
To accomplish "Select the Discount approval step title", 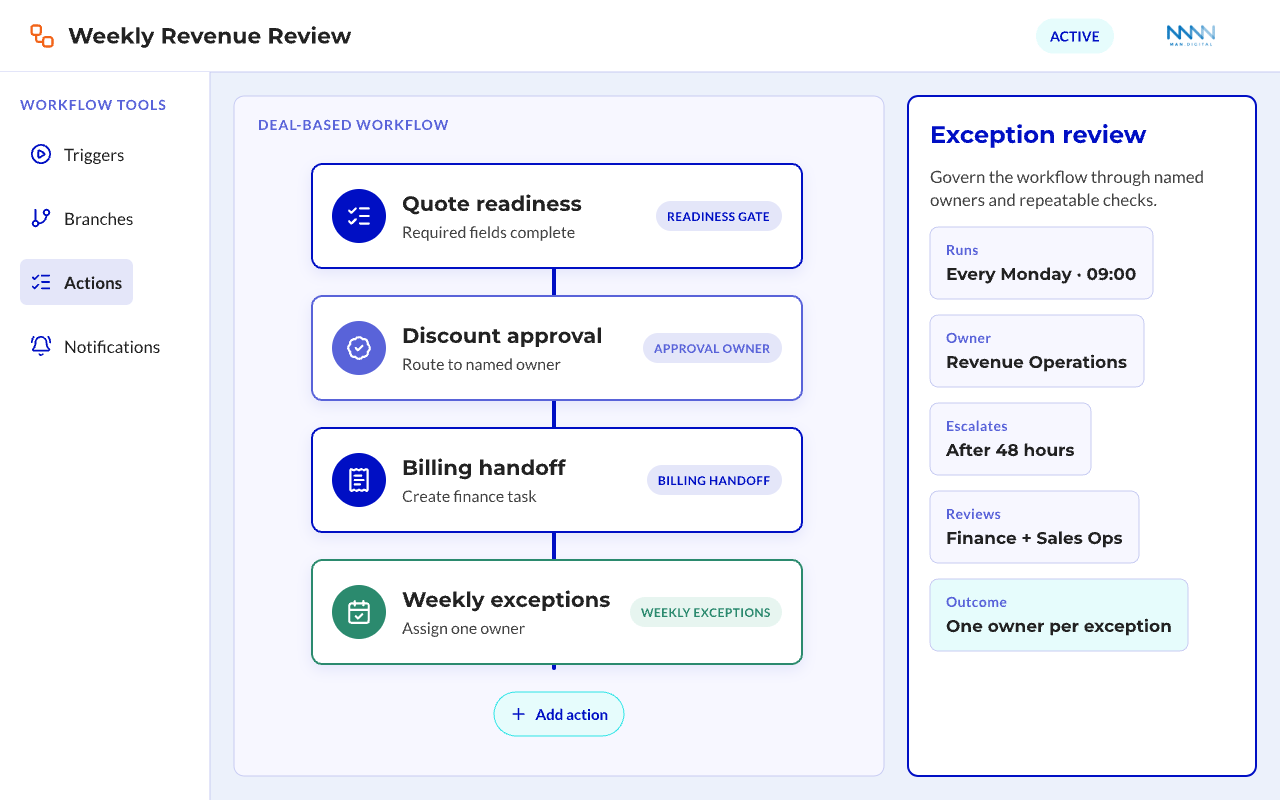I will pyautogui.click(x=502, y=336).
